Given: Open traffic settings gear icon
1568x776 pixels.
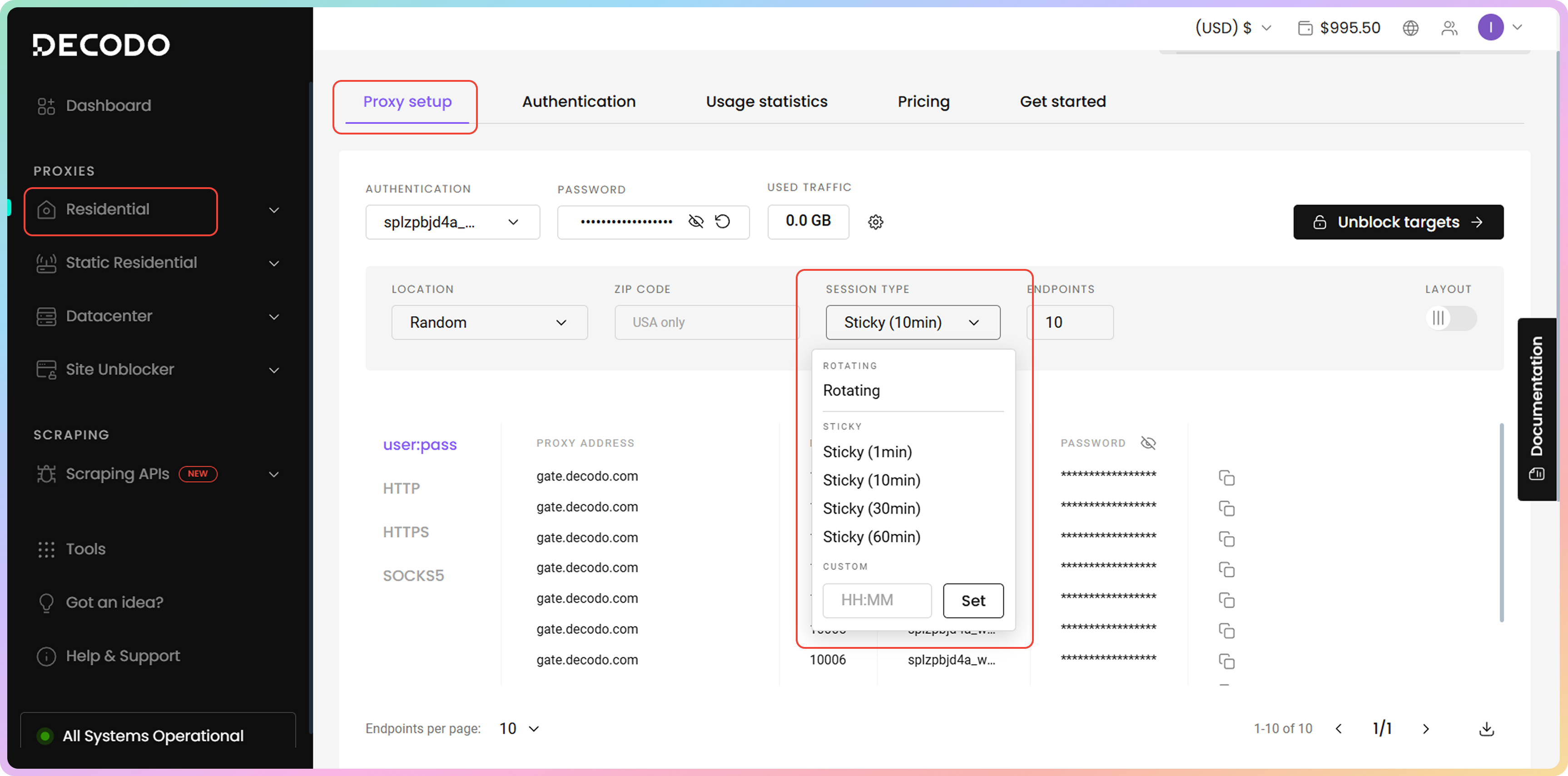Looking at the screenshot, I should pyautogui.click(x=875, y=222).
